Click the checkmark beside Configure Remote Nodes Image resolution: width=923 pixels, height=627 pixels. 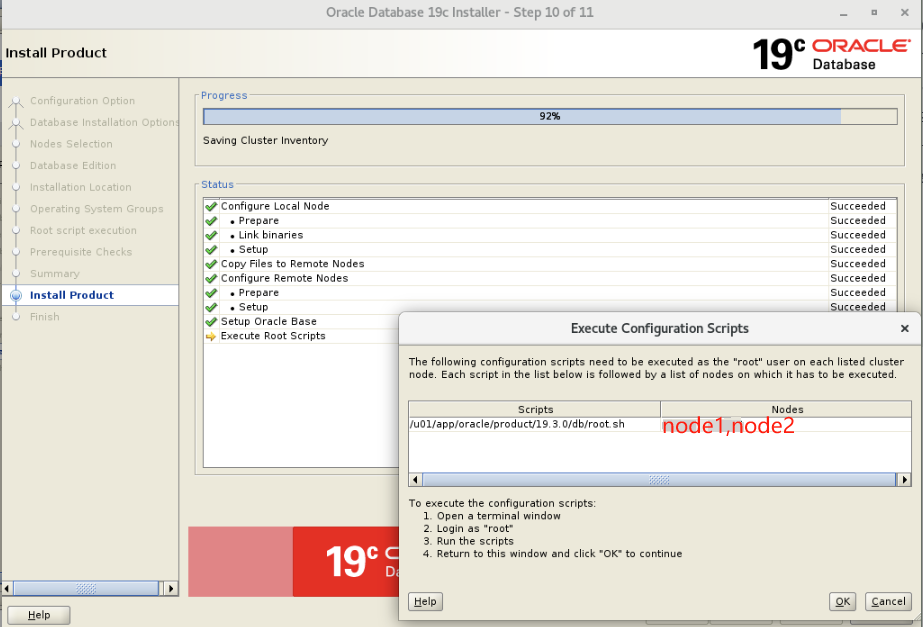(211, 278)
